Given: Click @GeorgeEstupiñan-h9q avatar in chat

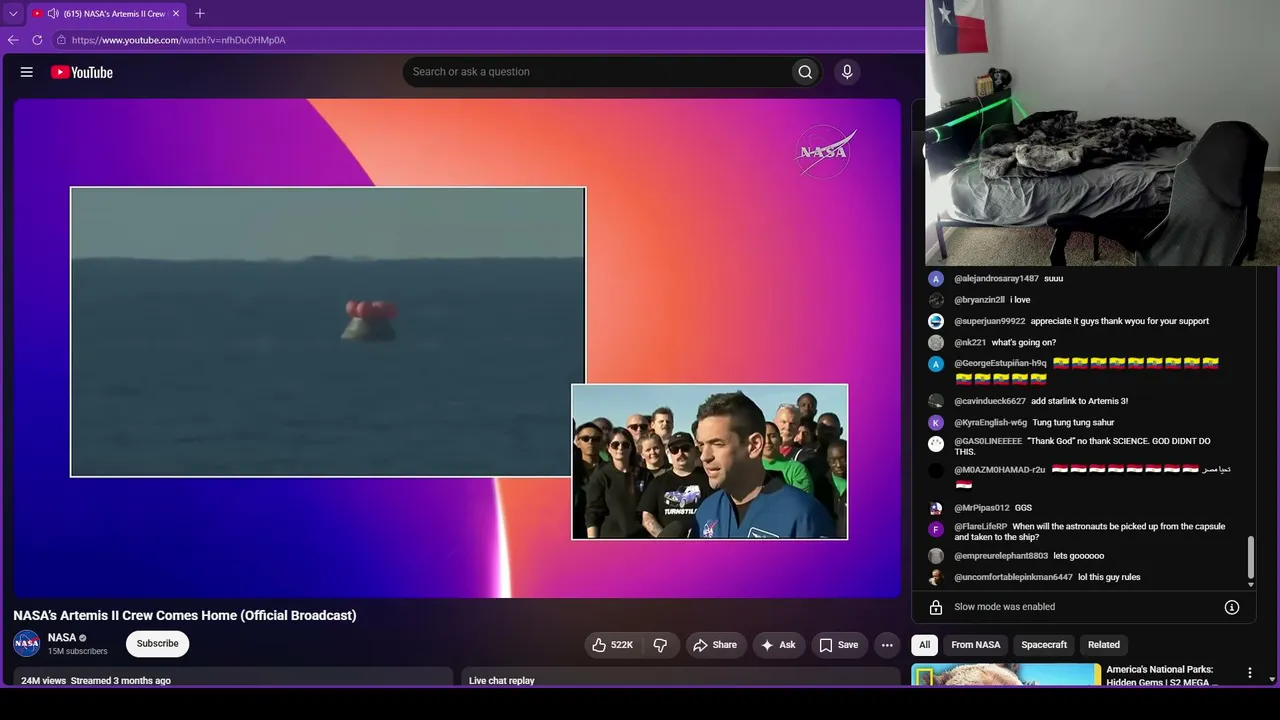Looking at the screenshot, I should tap(936, 364).
